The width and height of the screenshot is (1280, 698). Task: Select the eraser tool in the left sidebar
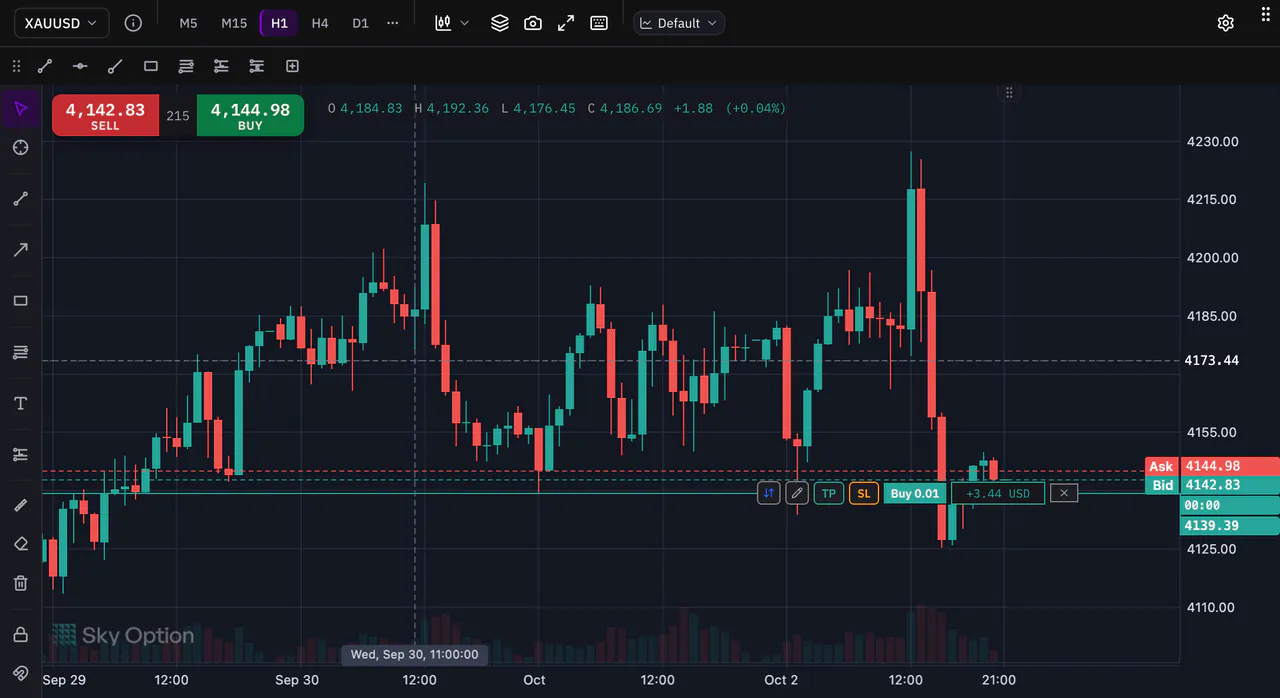[21, 544]
